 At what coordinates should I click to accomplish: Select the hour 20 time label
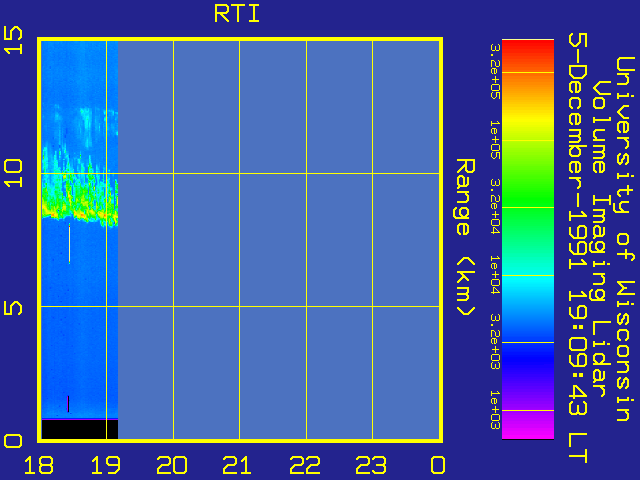(x=172, y=465)
